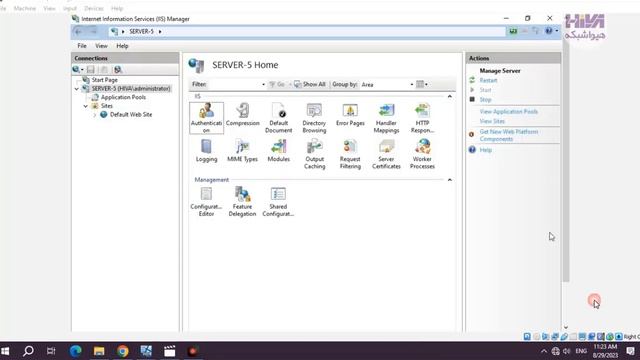Screen dimensions: 640x360
Task: Open the view mode dropdown
Action: (x=422, y=84)
